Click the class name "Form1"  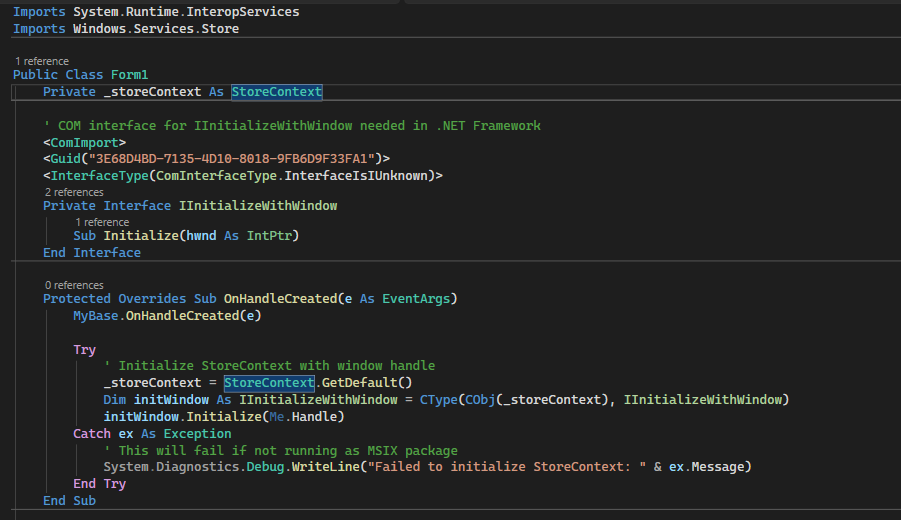pos(129,75)
